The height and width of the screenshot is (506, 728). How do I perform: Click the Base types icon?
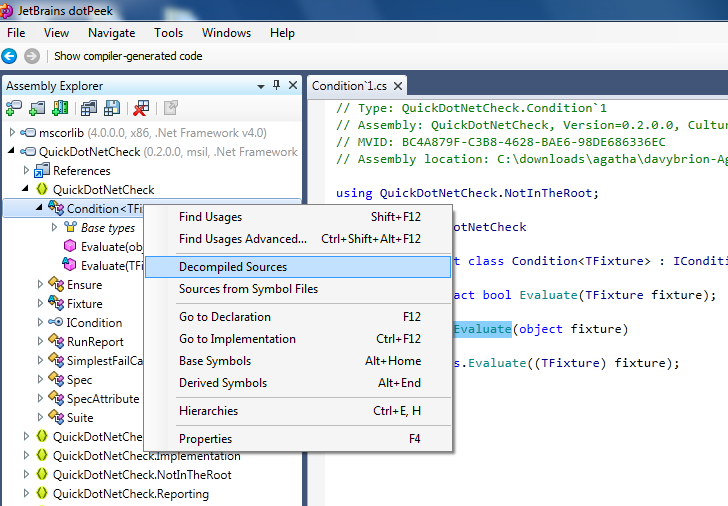pos(70,227)
